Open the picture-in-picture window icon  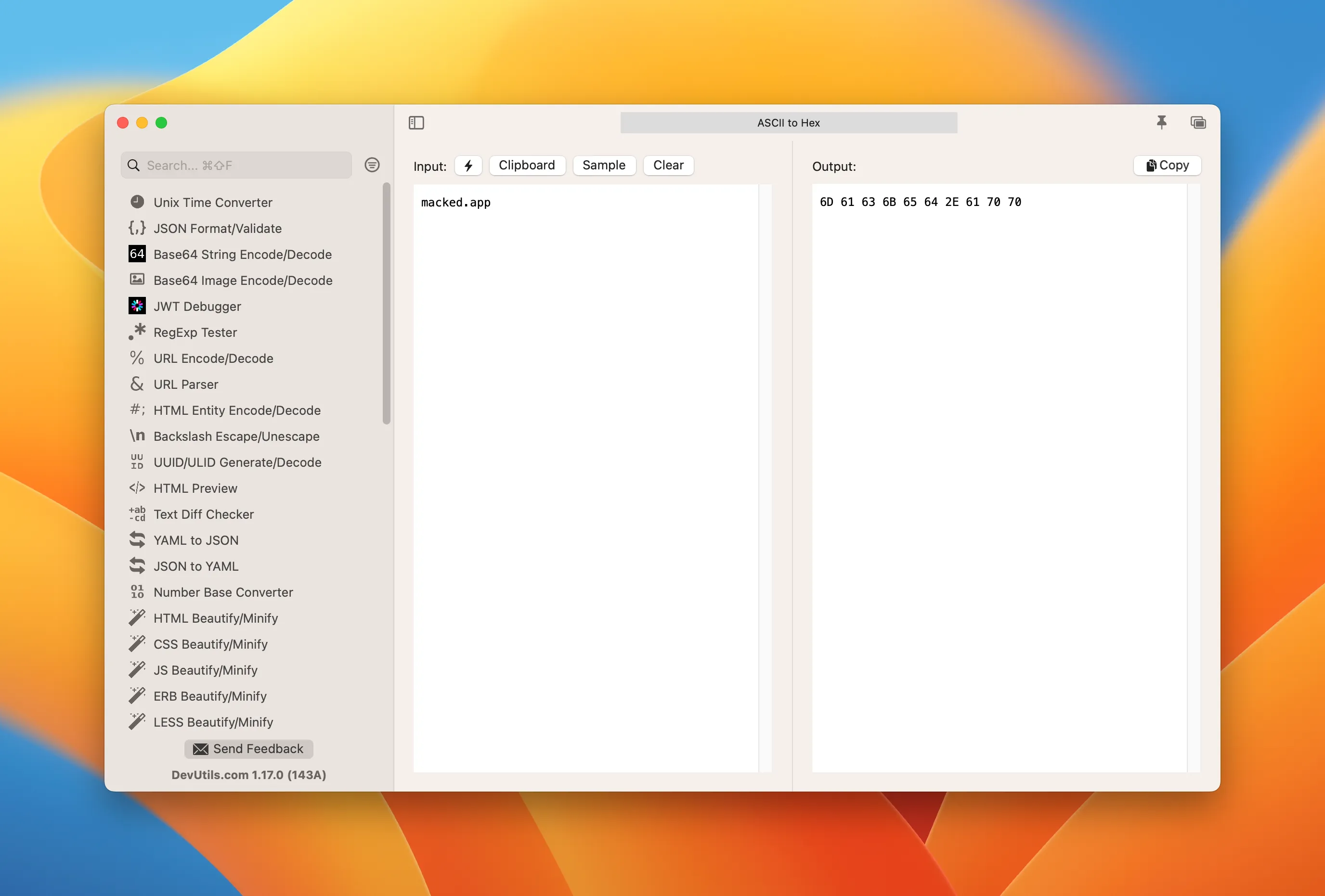coord(1198,123)
